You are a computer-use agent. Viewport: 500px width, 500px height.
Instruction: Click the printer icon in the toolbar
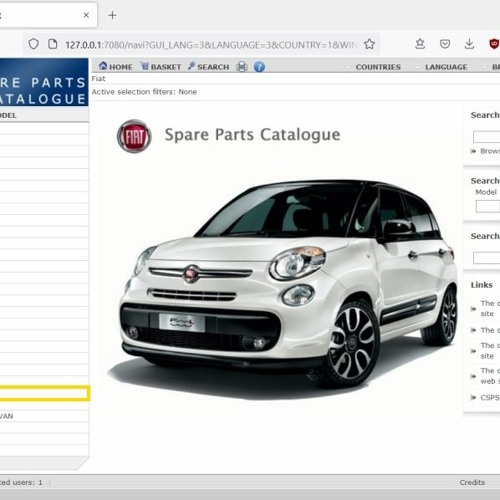tap(242, 67)
